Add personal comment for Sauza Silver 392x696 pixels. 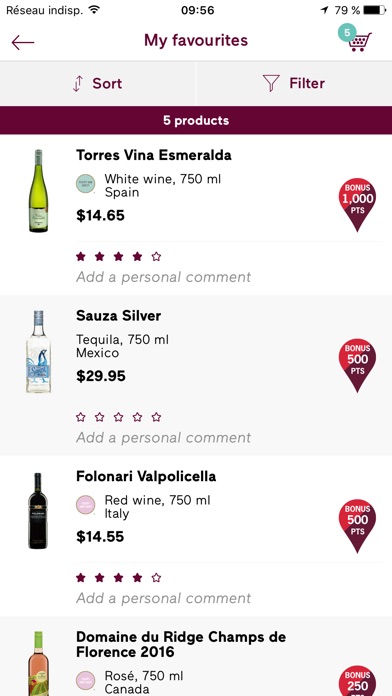(163, 438)
